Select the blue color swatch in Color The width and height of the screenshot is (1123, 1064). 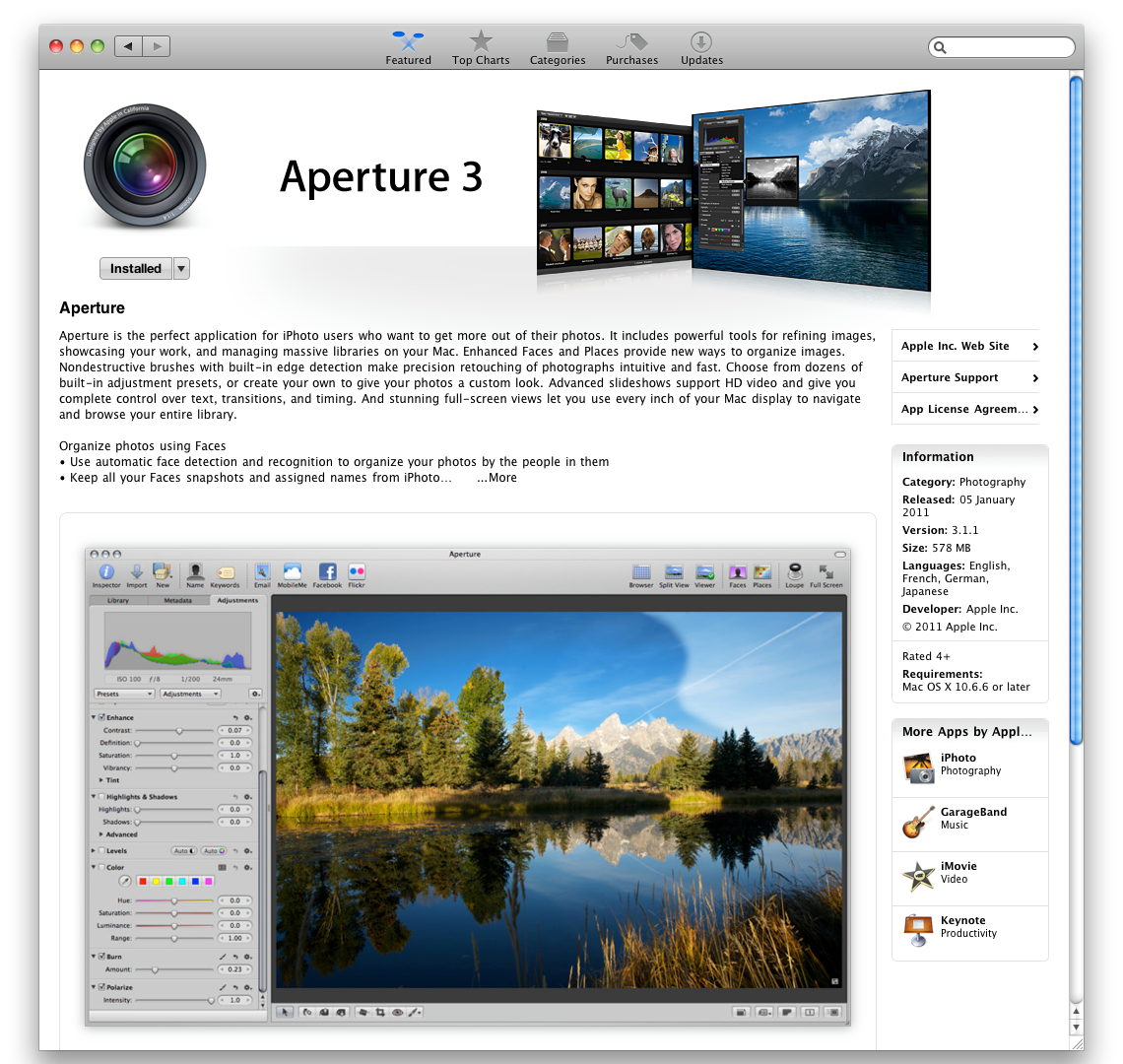pos(195,882)
